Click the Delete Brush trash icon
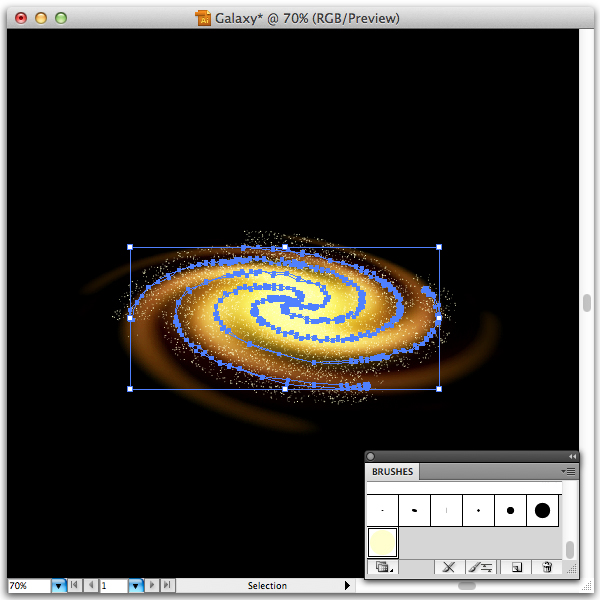Viewport: 600px width, 600px height. (x=547, y=567)
